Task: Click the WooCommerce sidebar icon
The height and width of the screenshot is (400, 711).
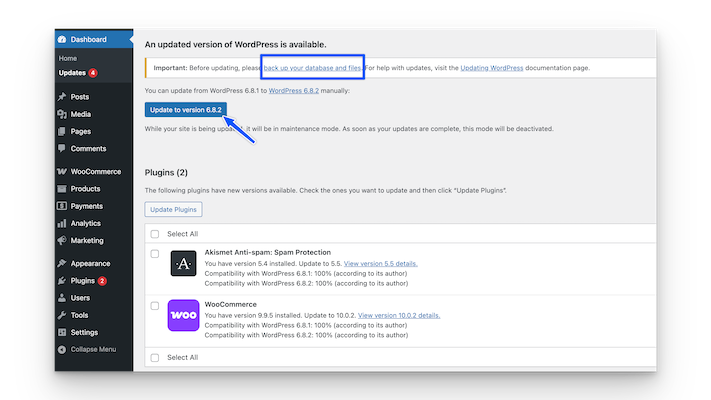Action: tap(62, 172)
